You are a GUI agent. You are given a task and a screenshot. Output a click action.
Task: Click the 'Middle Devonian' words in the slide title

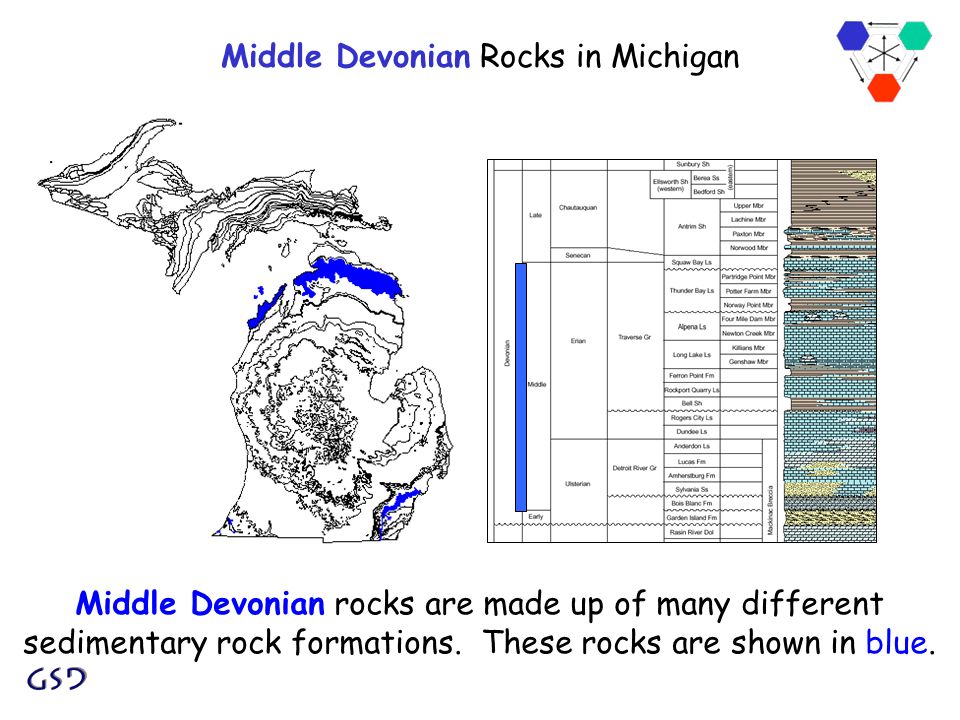[346, 56]
